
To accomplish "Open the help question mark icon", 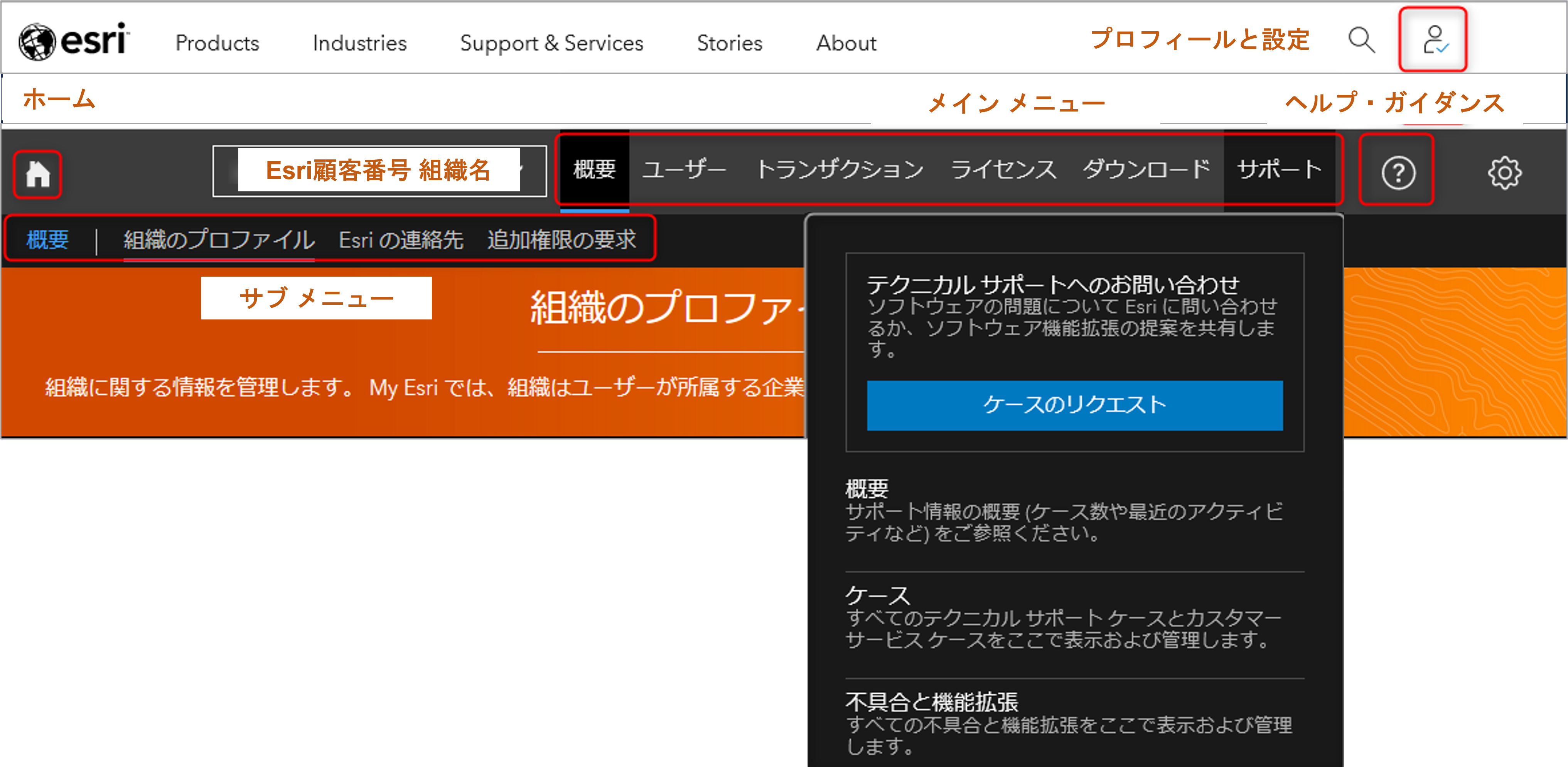I will pos(1398,173).
